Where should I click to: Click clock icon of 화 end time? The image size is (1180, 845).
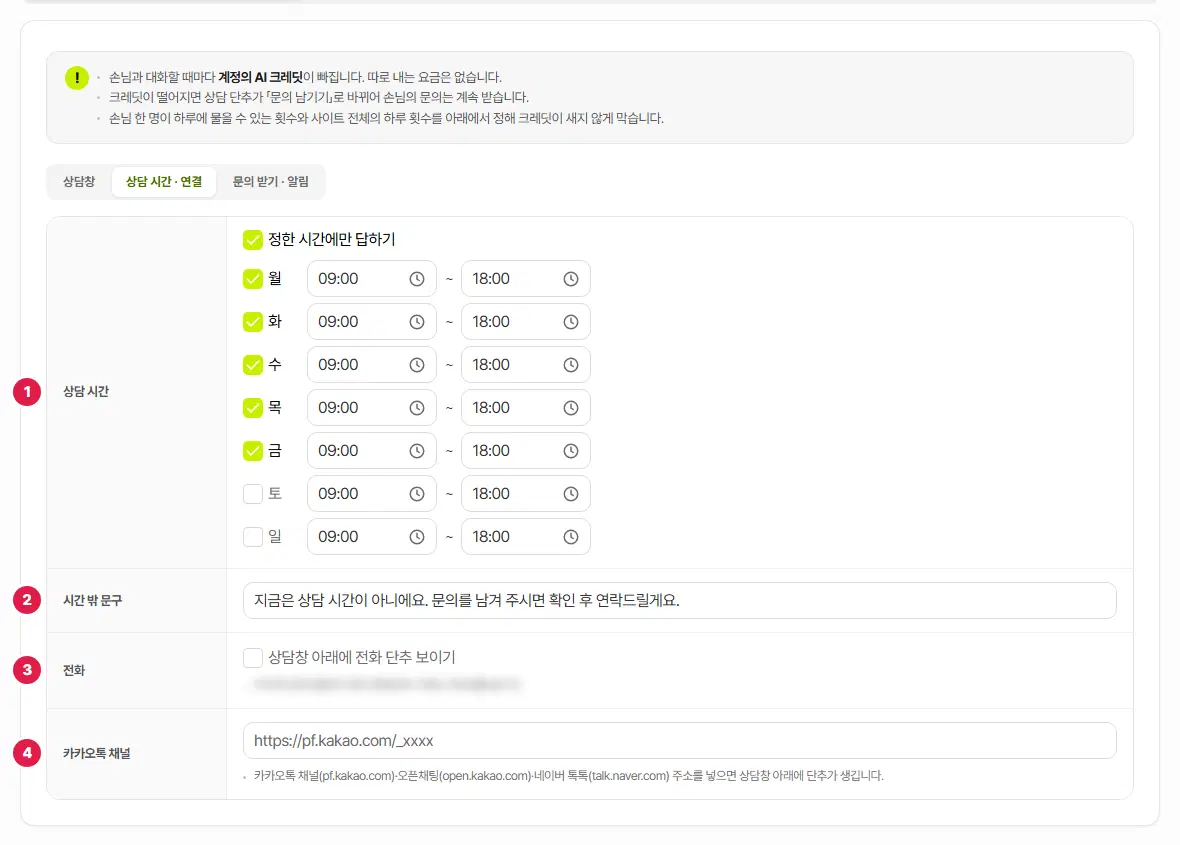[571, 322]
